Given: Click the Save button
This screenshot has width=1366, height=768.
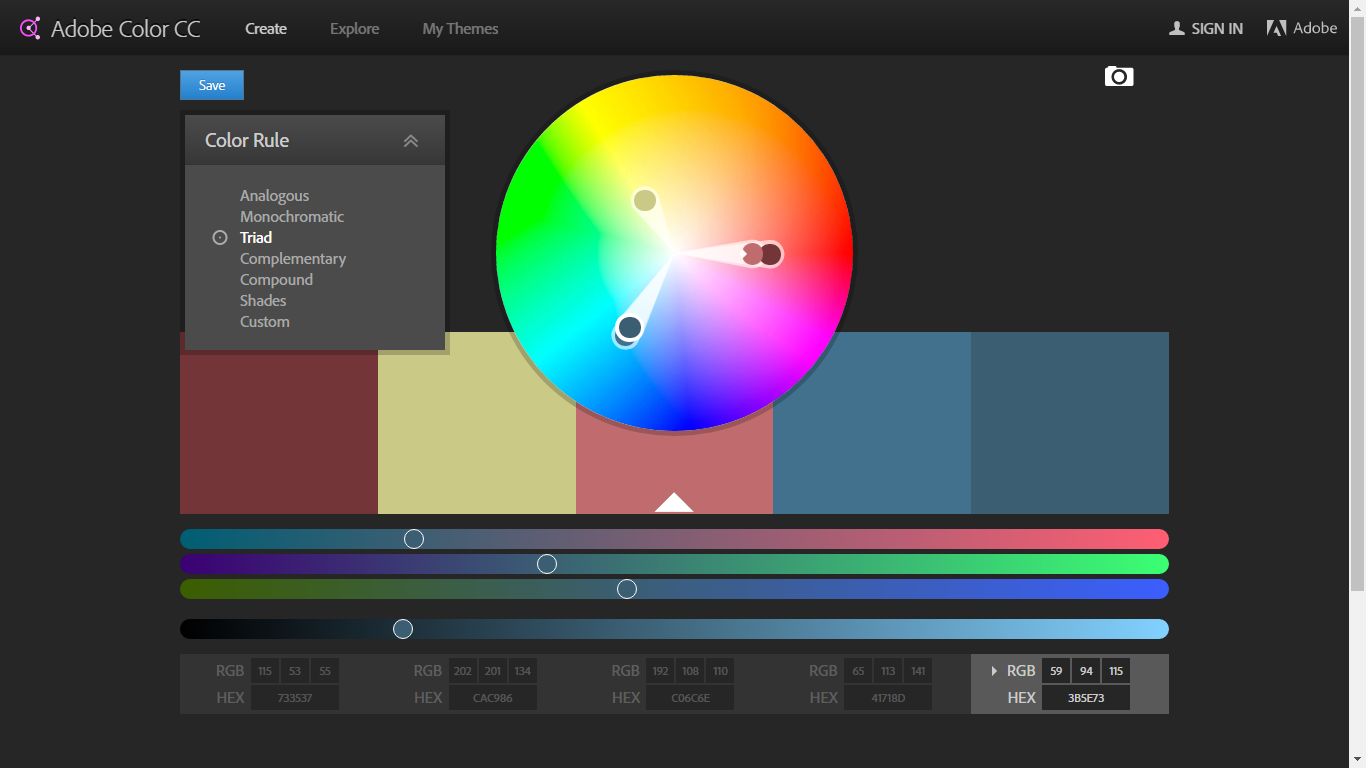Looking at the screenshot, I should [212, 85].
